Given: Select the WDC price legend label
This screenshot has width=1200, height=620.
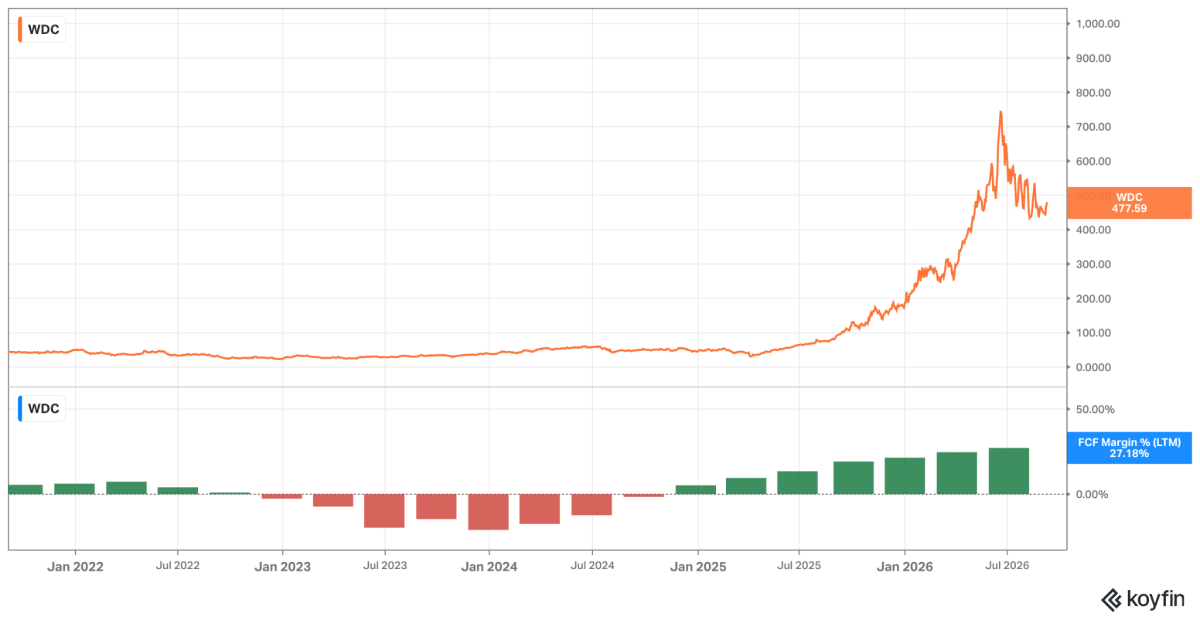Looking at the screenshot, I should 44,29.
